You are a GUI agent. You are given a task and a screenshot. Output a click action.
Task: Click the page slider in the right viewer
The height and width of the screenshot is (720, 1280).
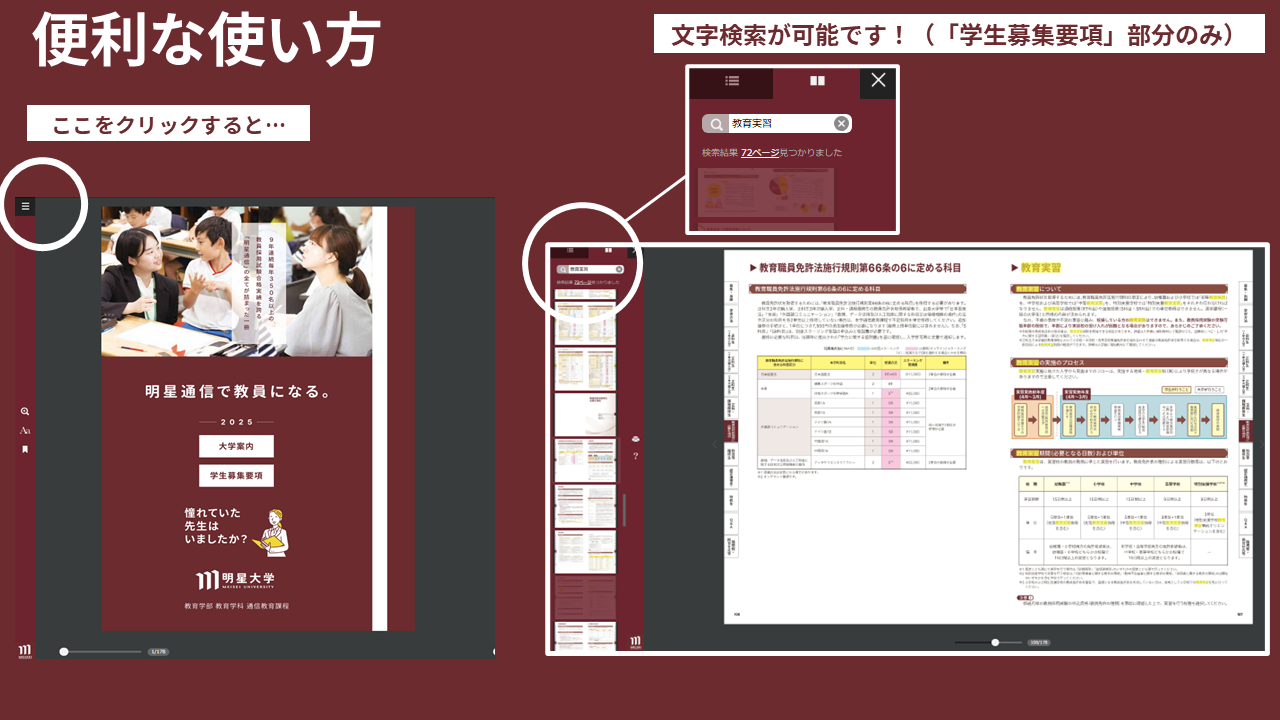click(994, 644)
